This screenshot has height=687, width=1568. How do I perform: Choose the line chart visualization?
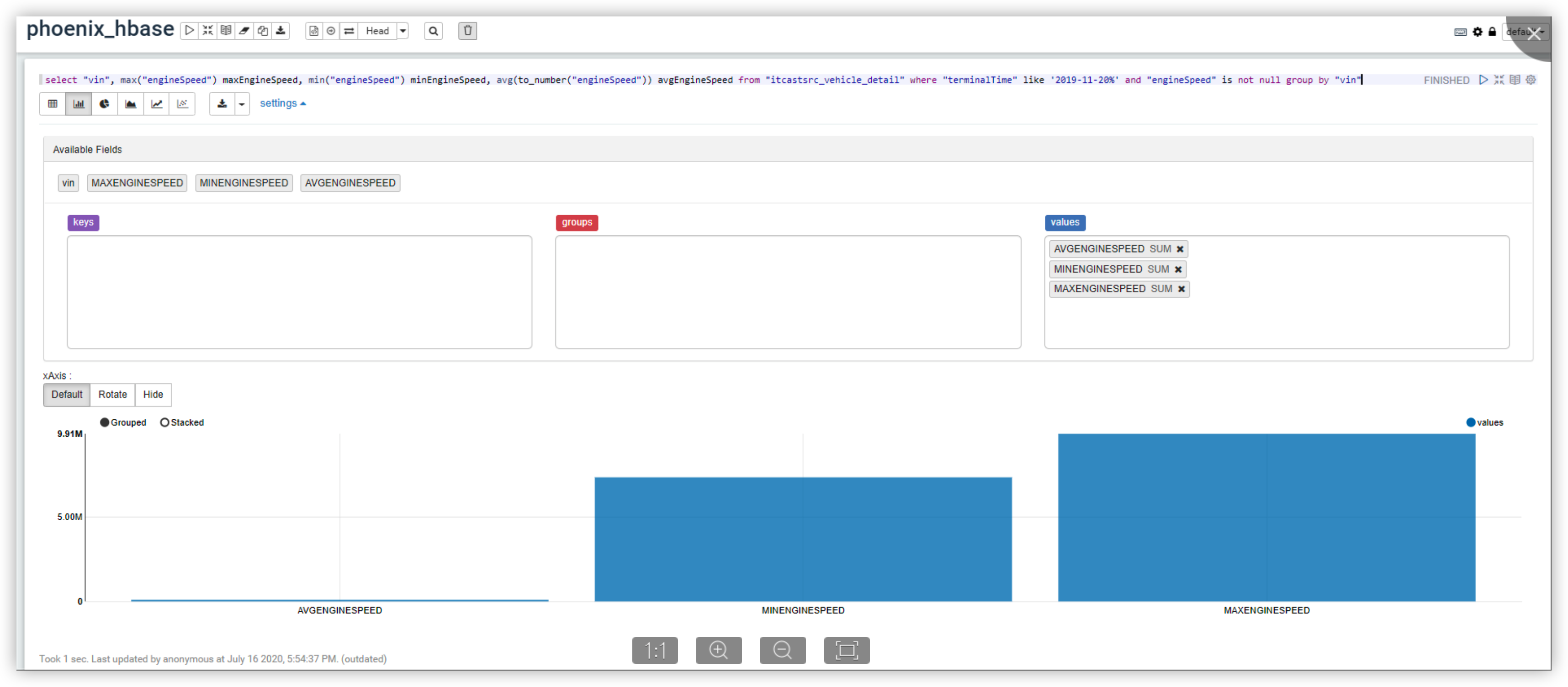click(157, 103)
